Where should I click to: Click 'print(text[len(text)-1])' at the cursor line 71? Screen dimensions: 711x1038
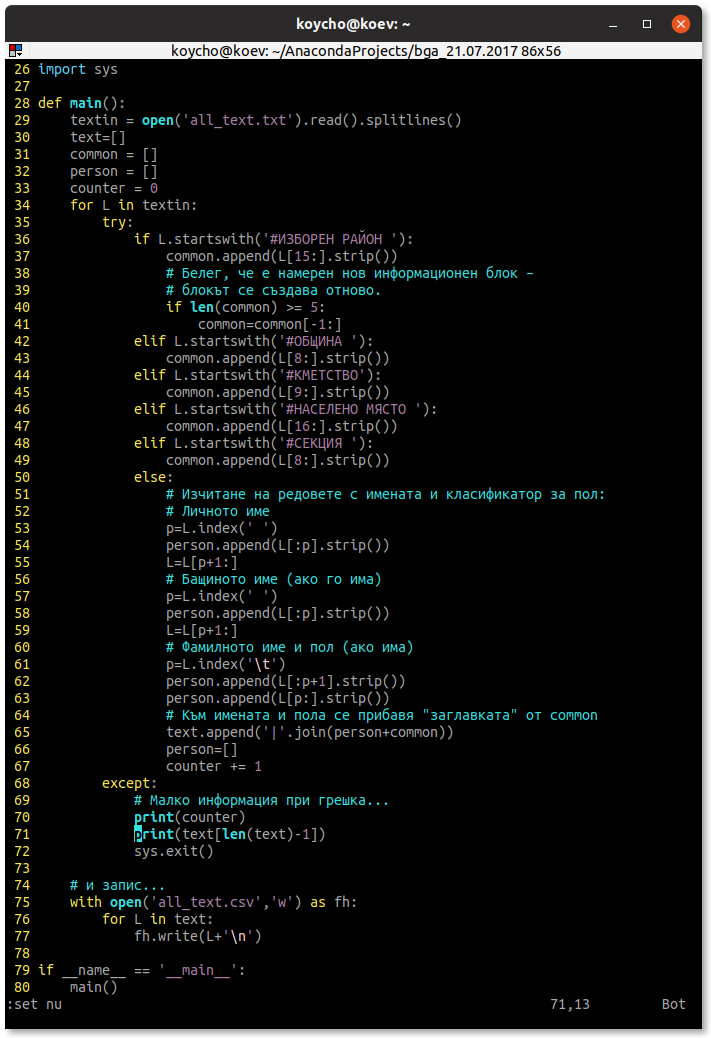pos(230,834)
